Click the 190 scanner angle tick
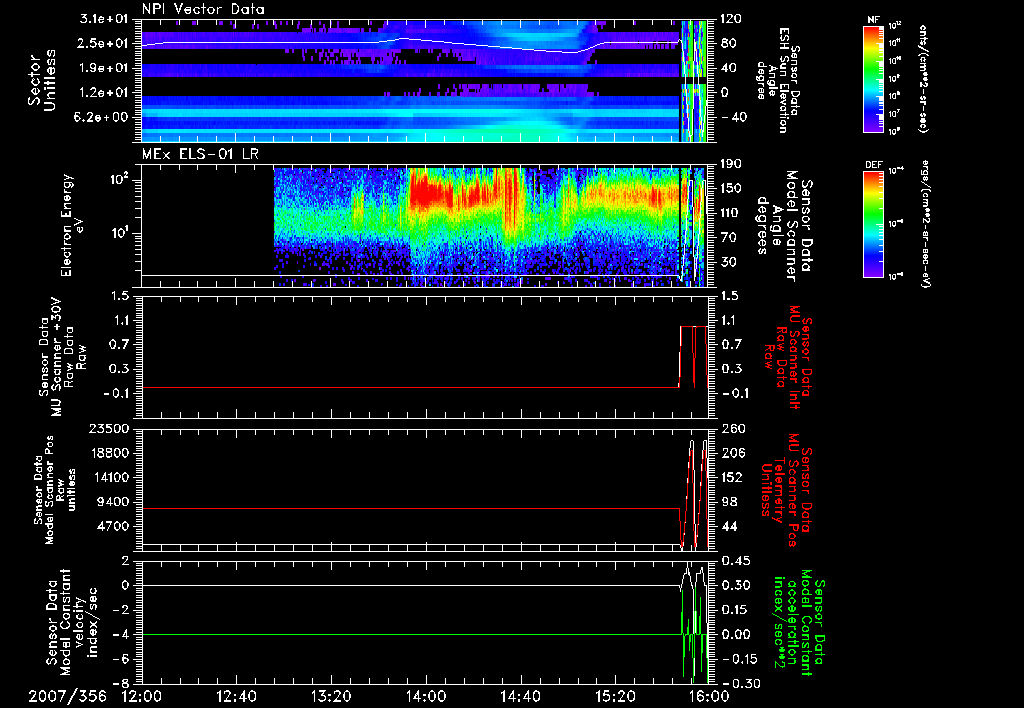1024x708 pixels. (x=733, y=164)
